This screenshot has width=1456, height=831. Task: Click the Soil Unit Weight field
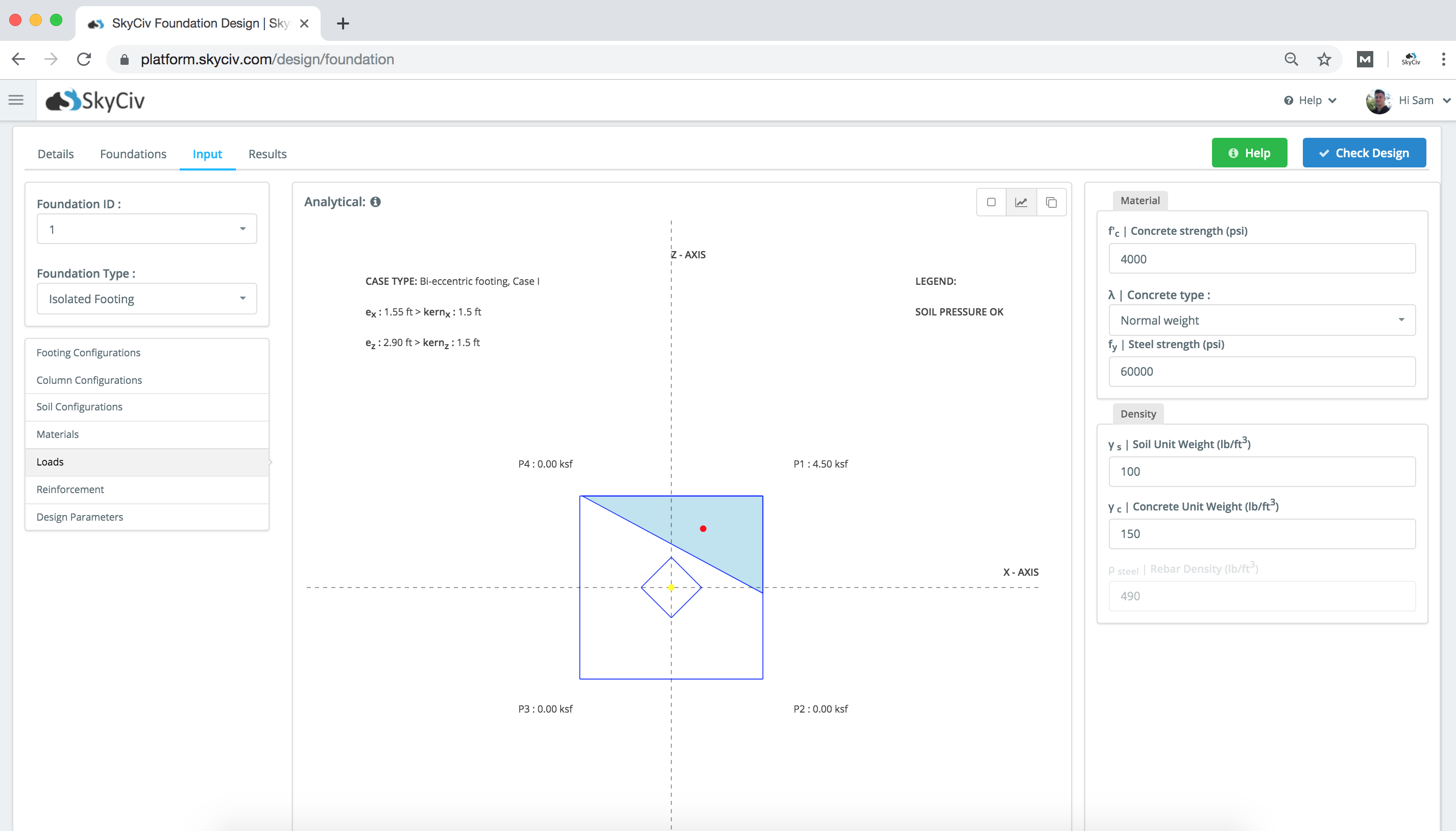tap(1262, 472)
